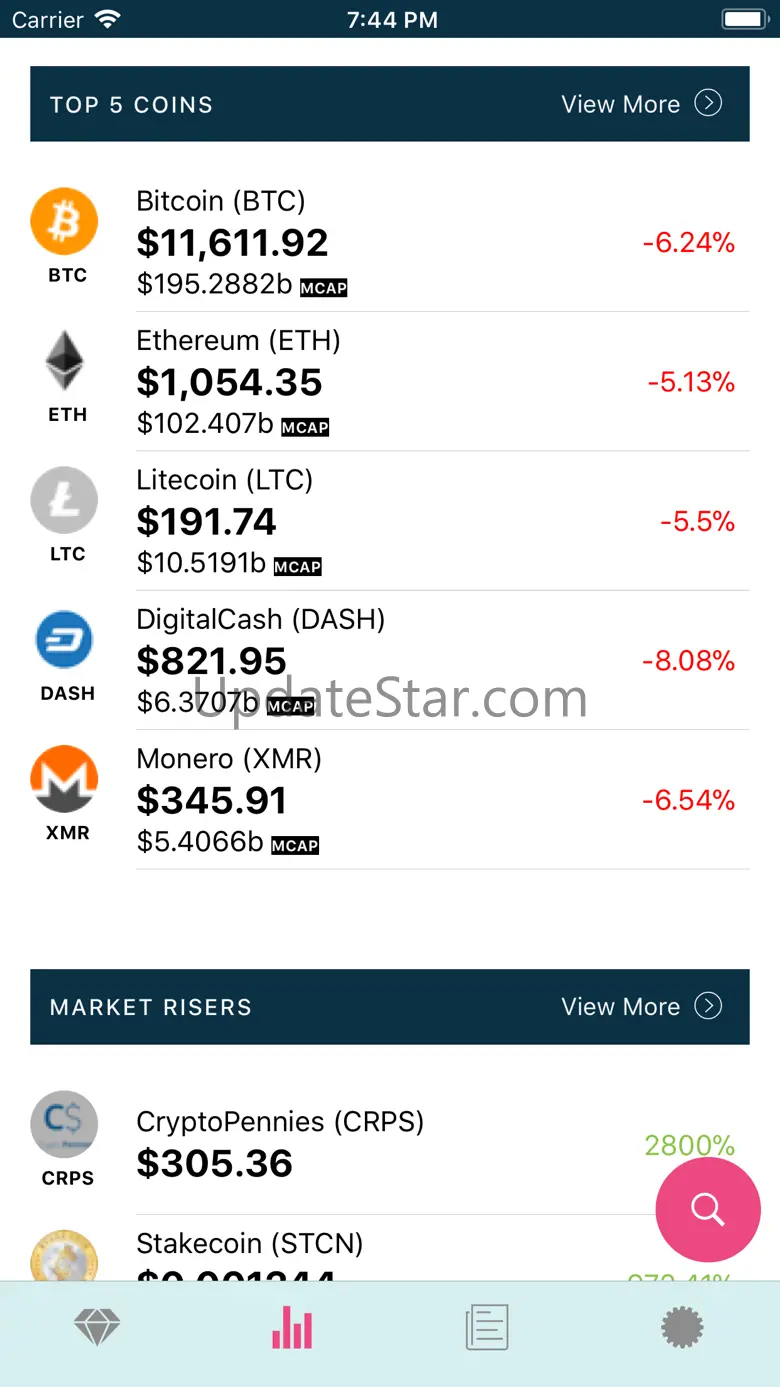Tap the Litecoin coin logo
780x1387 pixels.
click(x=64, y=500)
